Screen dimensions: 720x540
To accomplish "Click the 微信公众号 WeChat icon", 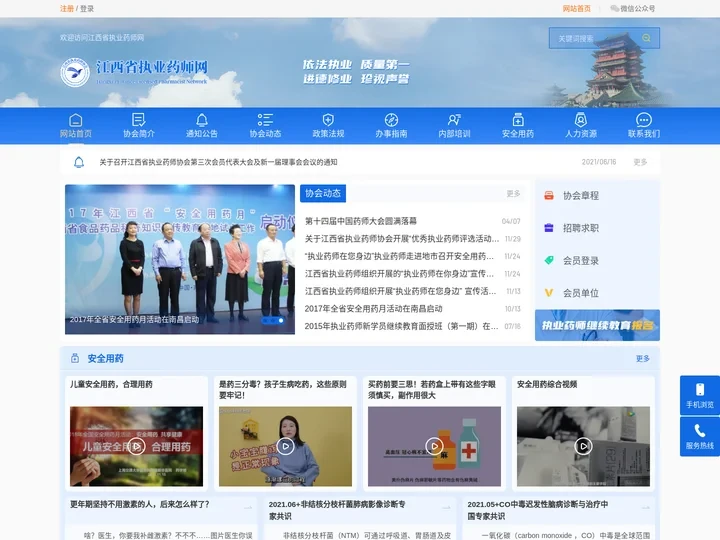I will coord(614,8).
